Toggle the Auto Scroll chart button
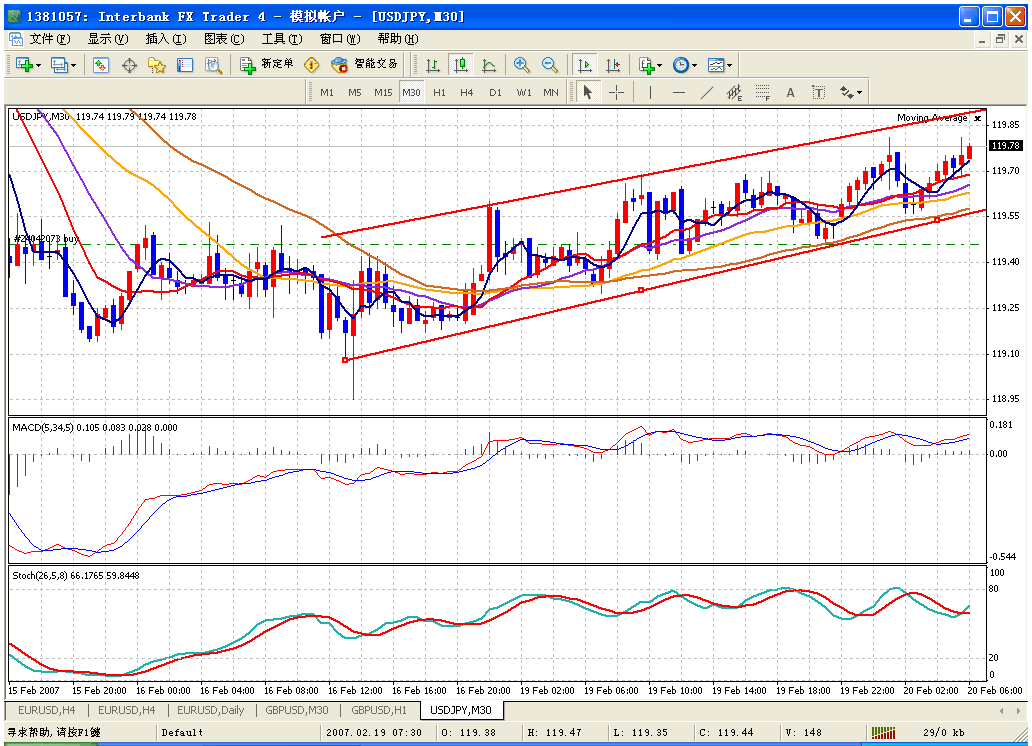The image size is (1032, 746). click(x=585, y=65)
